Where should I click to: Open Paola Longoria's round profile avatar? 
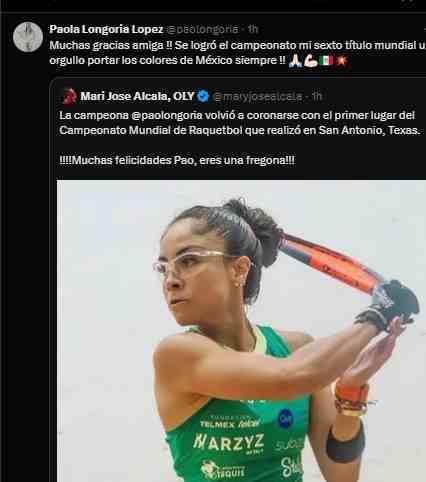(x=28, y=37)
